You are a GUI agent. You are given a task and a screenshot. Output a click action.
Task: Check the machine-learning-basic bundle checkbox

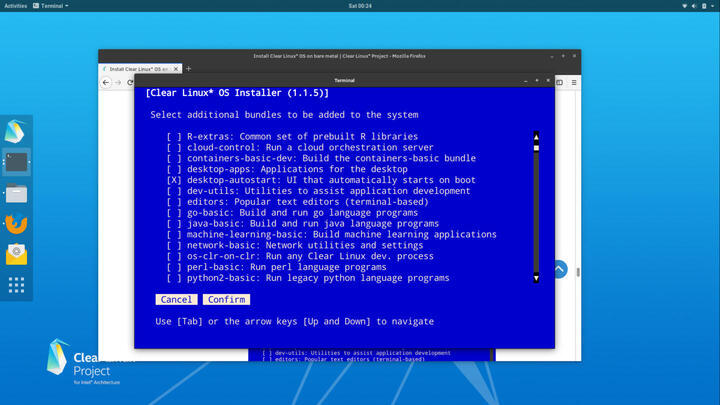pyautogui.click(x=174, y=234)
